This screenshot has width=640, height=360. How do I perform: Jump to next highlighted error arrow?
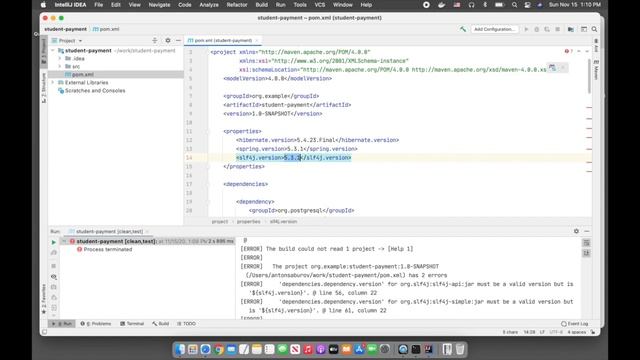pyautogui.click(x=587, y=51)
